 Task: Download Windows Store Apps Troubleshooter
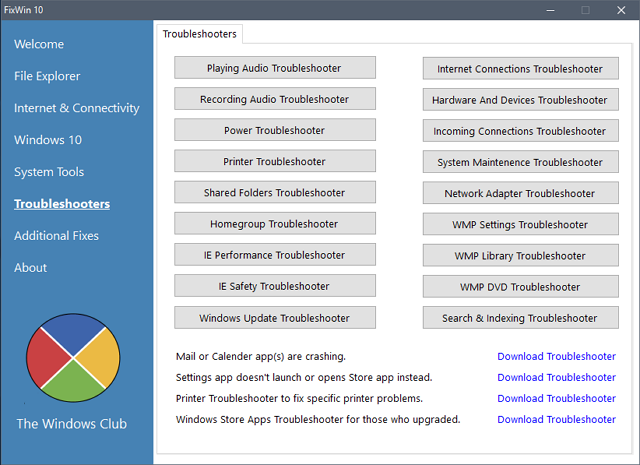point(556,419)
